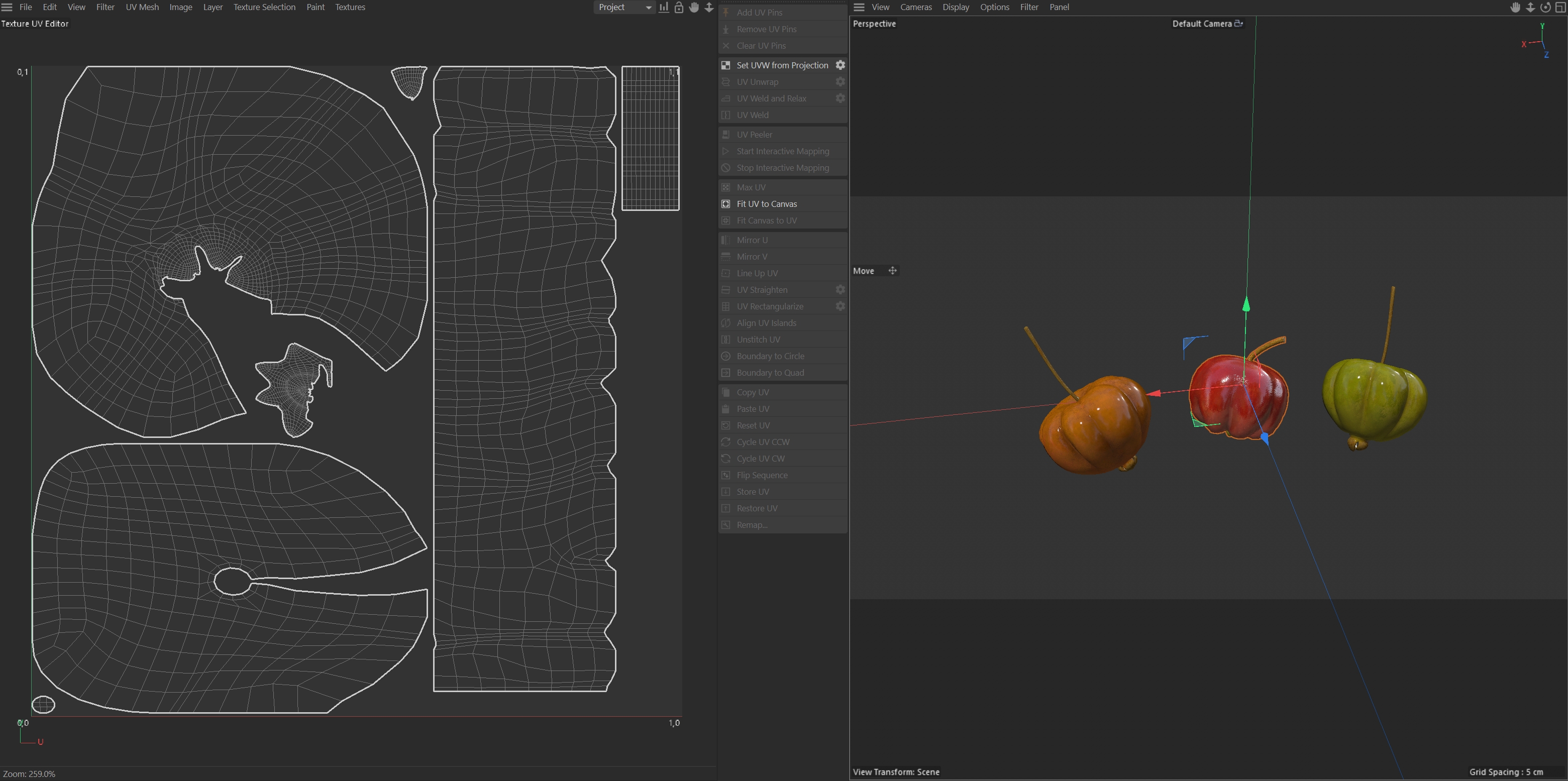Click the Fit UV to Canvas command

click(766, 204)
